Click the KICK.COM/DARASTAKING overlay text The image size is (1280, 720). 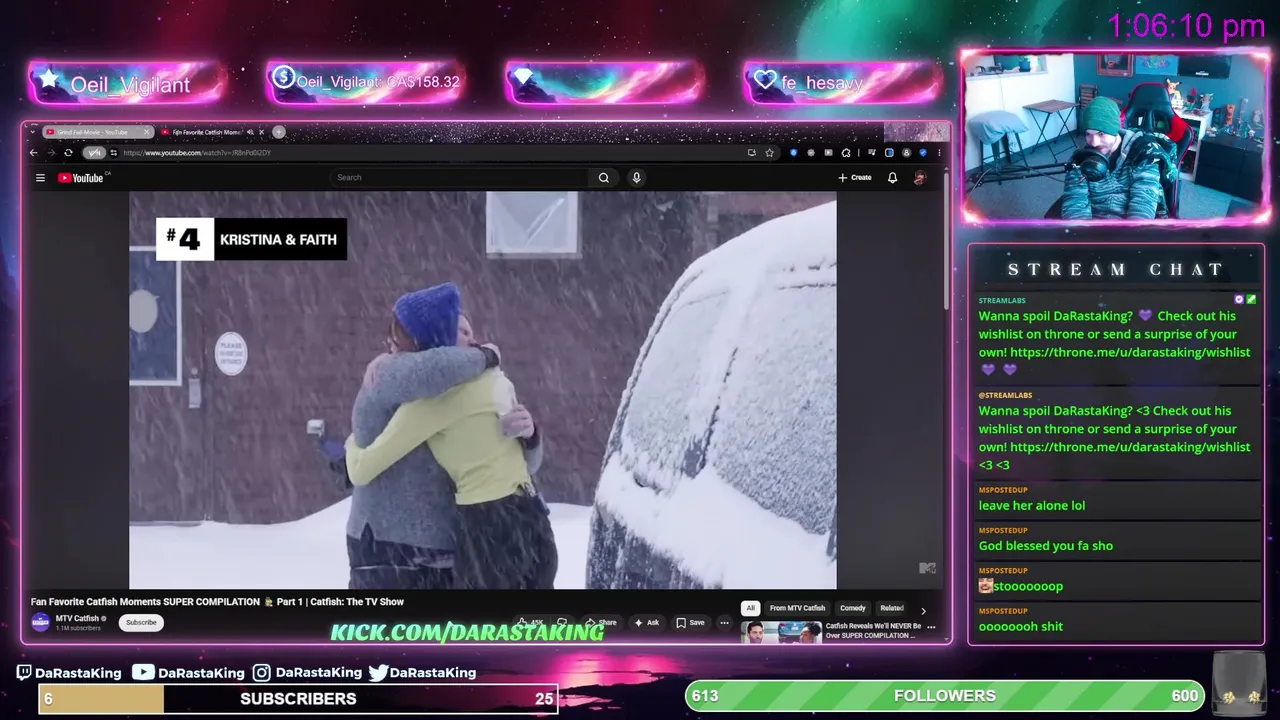click(467, 632)
